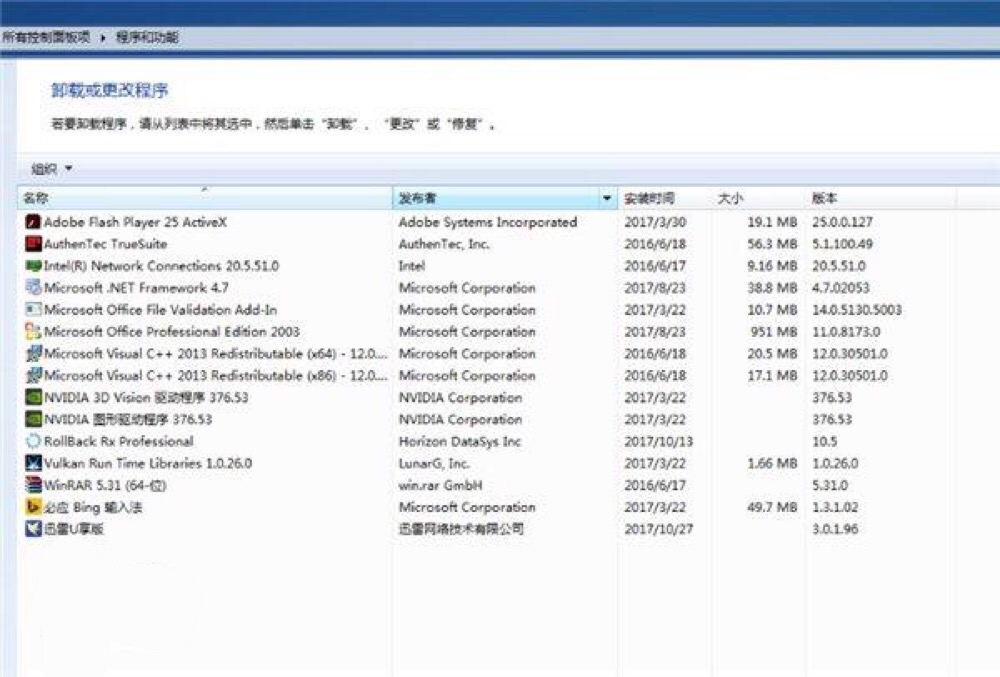Viewport: 1000px width, 677px height.
Task: Click the 951 MB size value
Action: point(774,331)
